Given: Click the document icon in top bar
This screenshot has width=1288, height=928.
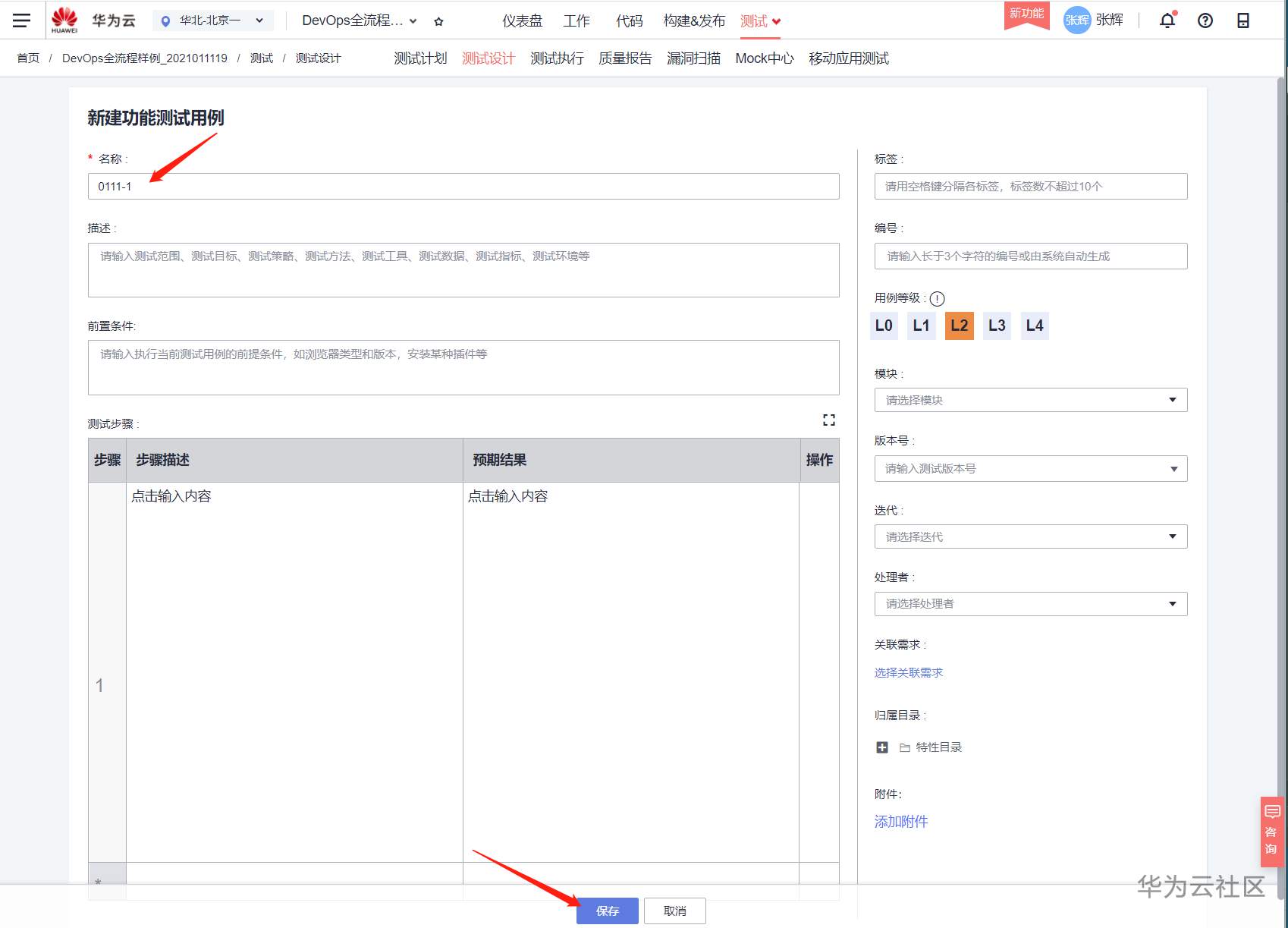Looking at the screenshot, I should click(x=1243, y=20).
